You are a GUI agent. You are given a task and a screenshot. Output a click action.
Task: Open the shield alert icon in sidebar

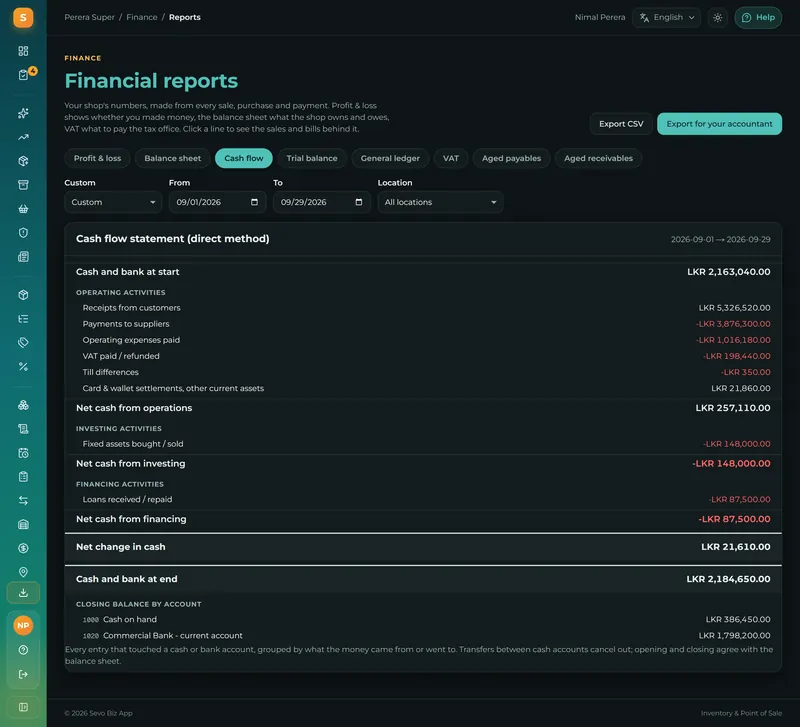click(23, 233)
